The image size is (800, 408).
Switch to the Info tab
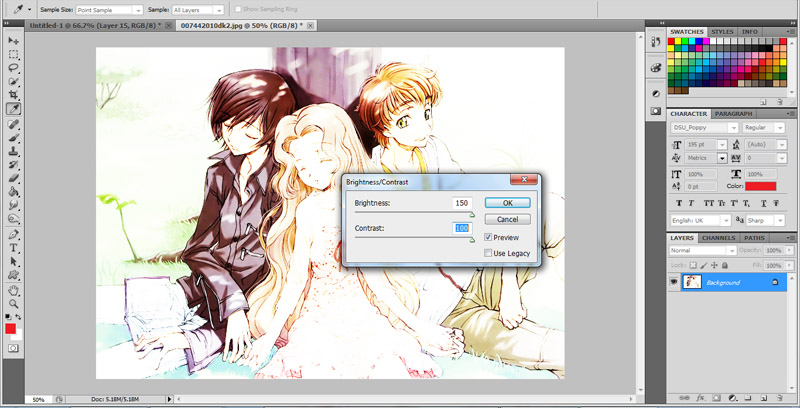(x=749, y=32)
